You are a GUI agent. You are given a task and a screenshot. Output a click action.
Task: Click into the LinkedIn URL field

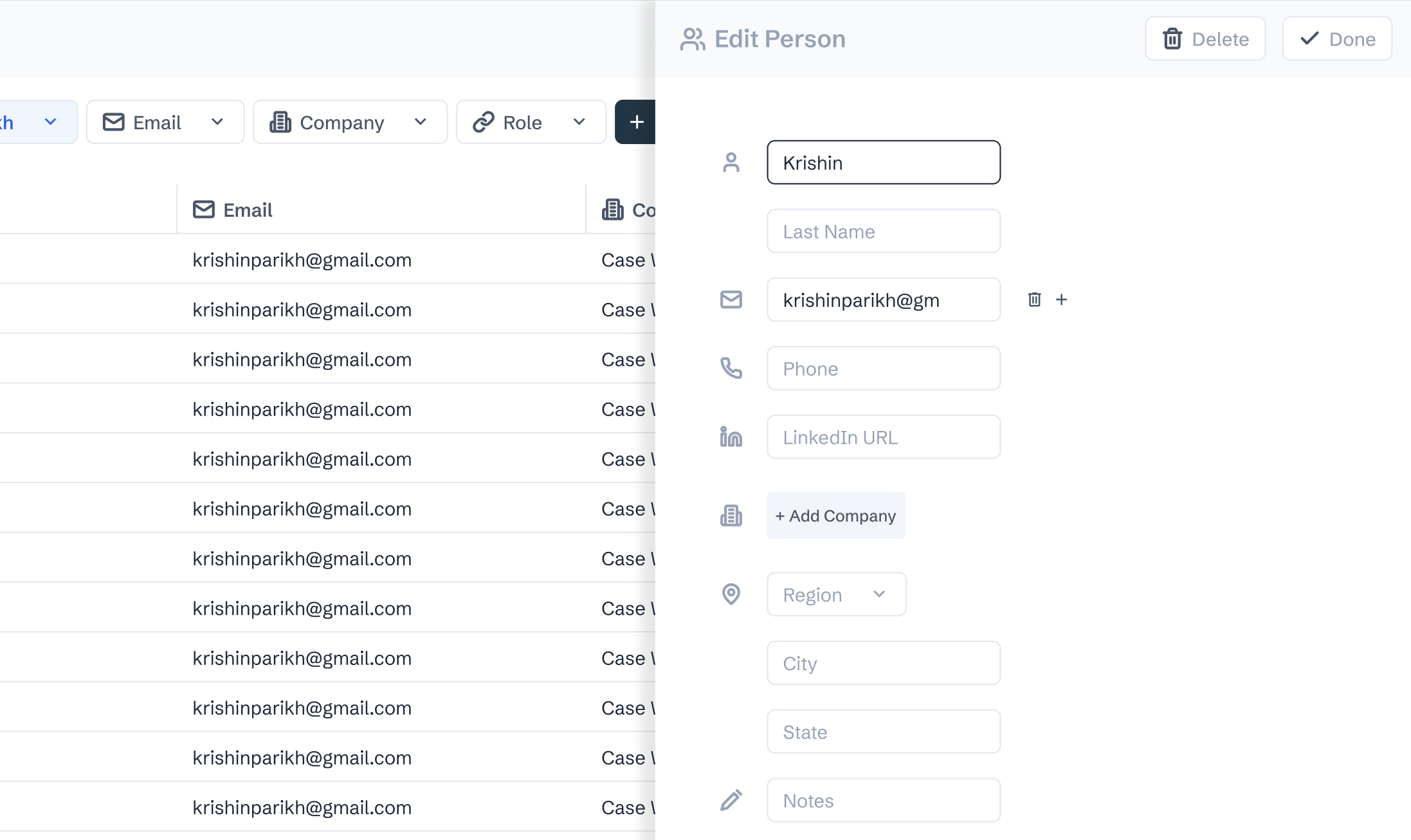point(883,437)
